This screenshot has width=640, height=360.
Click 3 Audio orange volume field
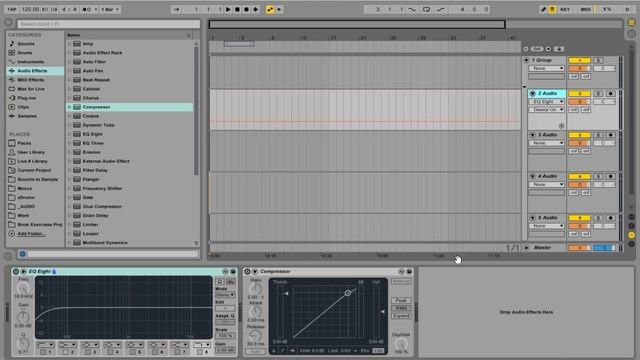pyautogui.click(x=579, y=143)
